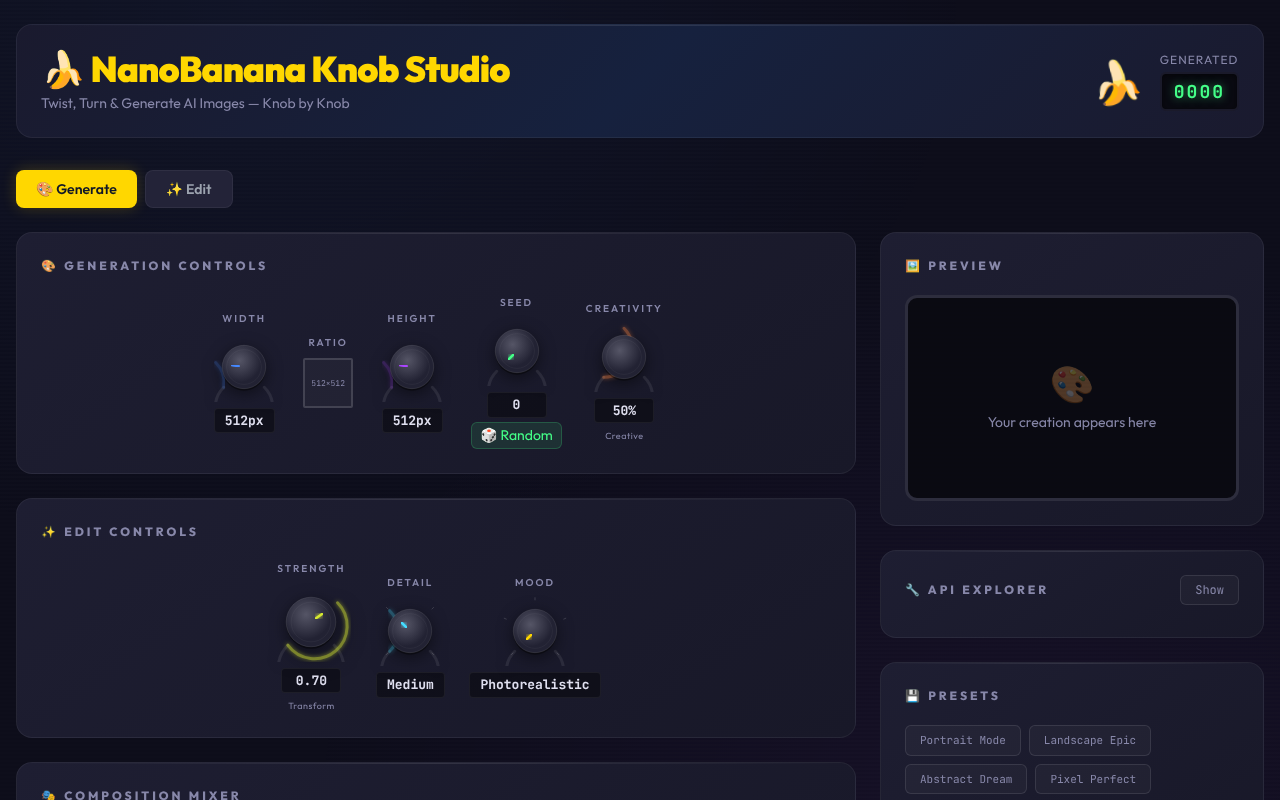Click the 512×512 ratio preview box
The width and height of the screenshot is (1280, 800).
328,383
